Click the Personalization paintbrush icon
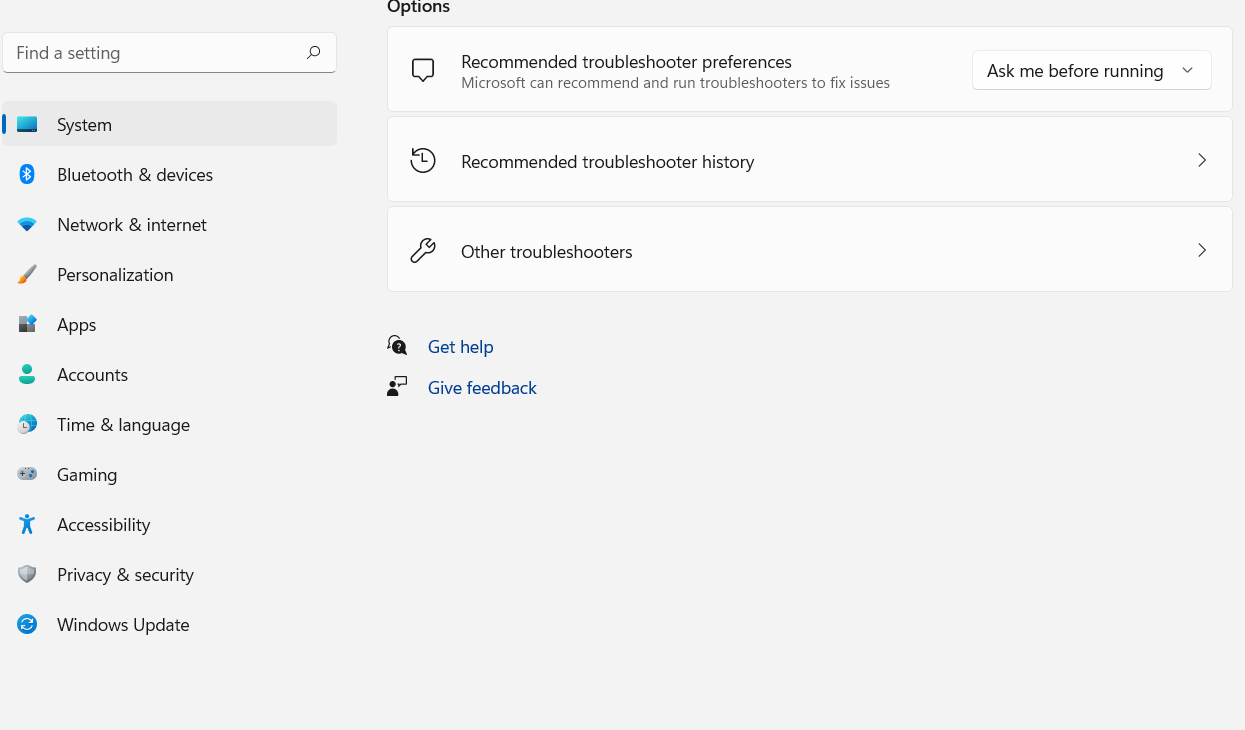Viewport: 1245px width, 730px height. (27, 275)
